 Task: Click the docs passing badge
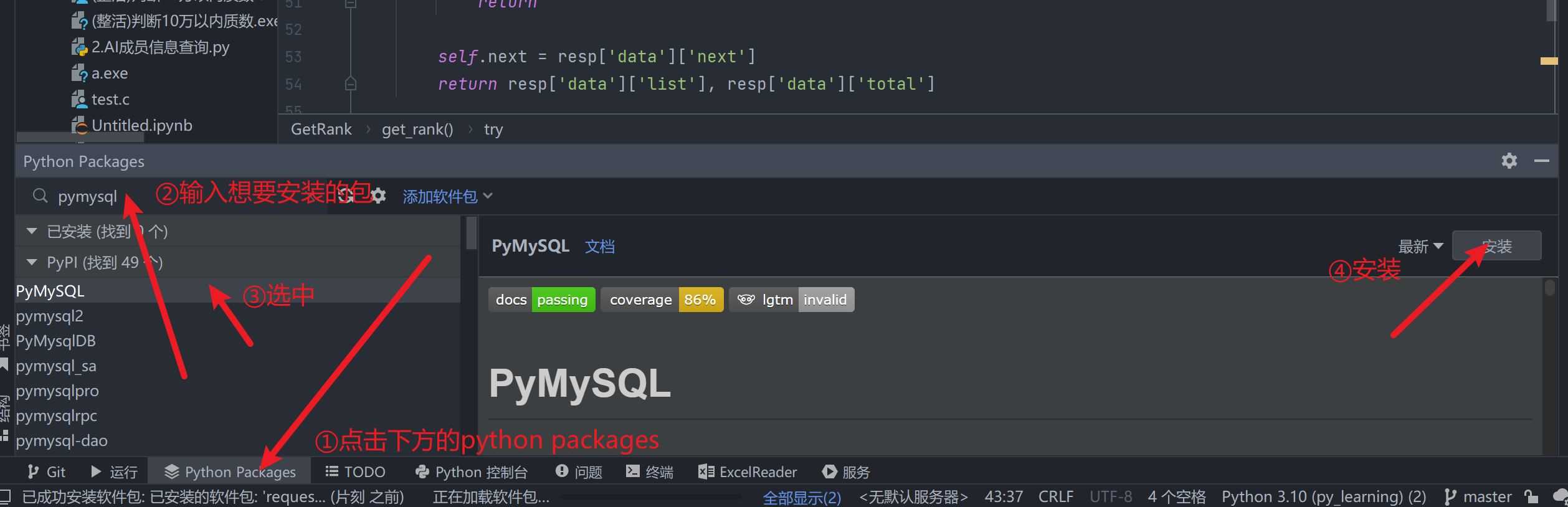[542, 300]
